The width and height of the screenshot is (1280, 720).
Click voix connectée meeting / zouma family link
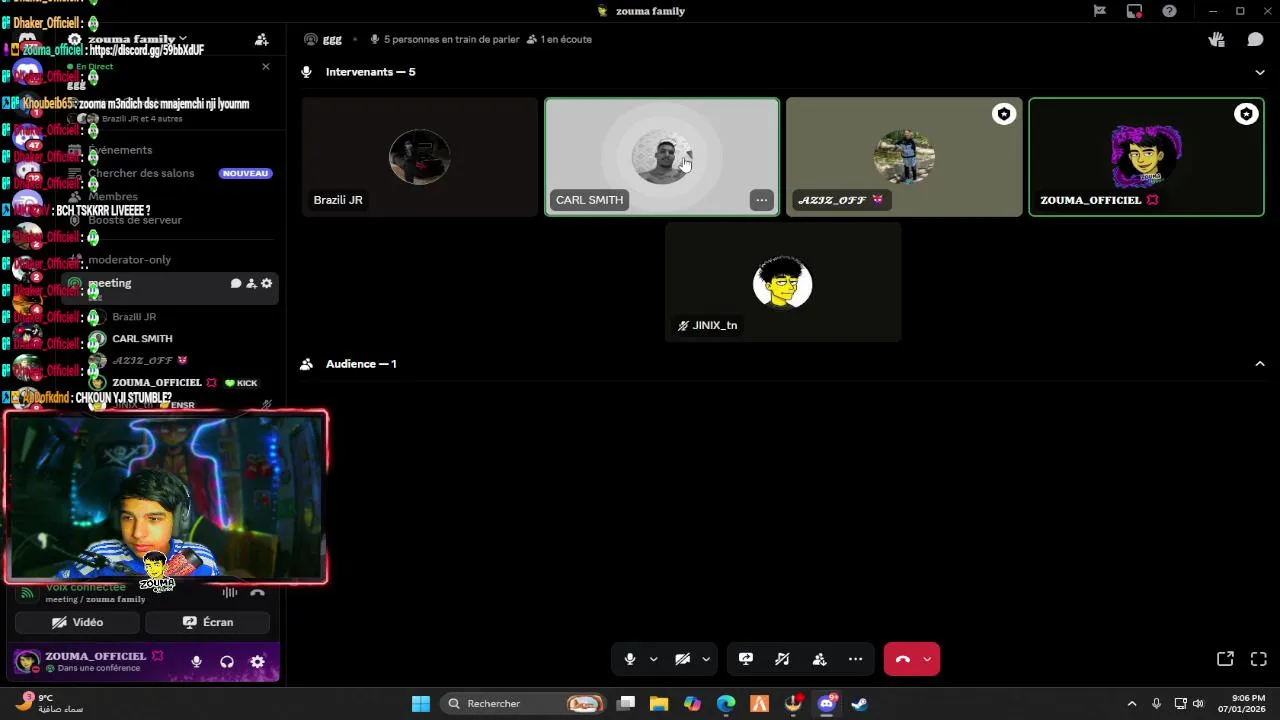point(95,599)
